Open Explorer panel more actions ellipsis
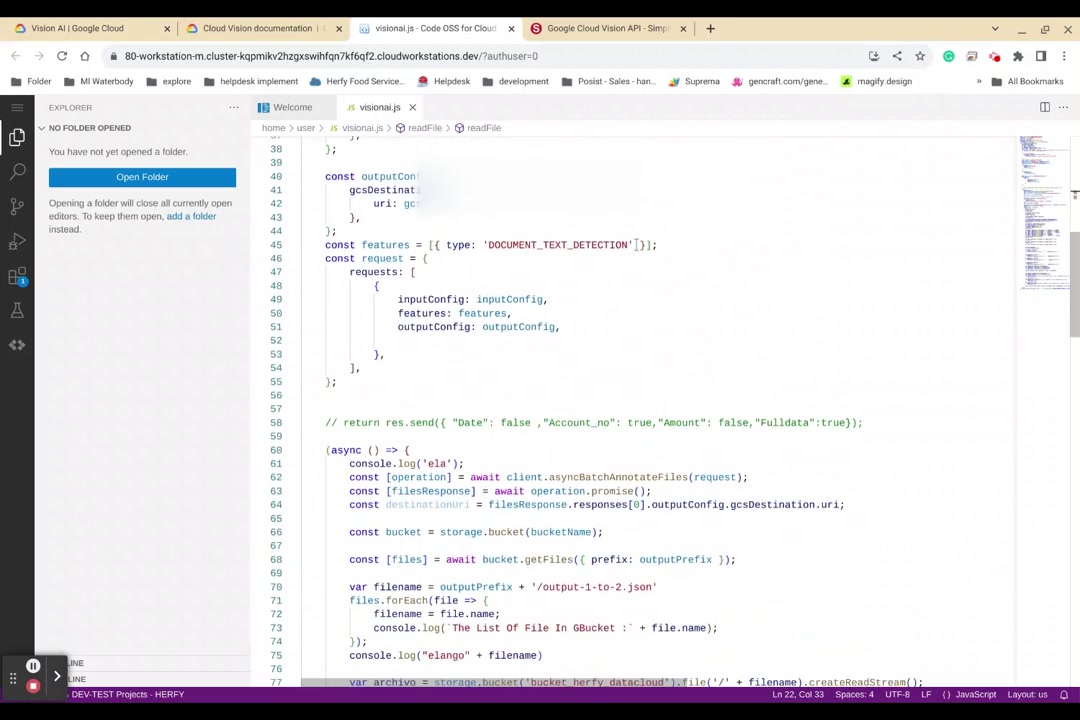Image resolution: width=1080 pixels, height=720 pixels. [x=234, y=107]
